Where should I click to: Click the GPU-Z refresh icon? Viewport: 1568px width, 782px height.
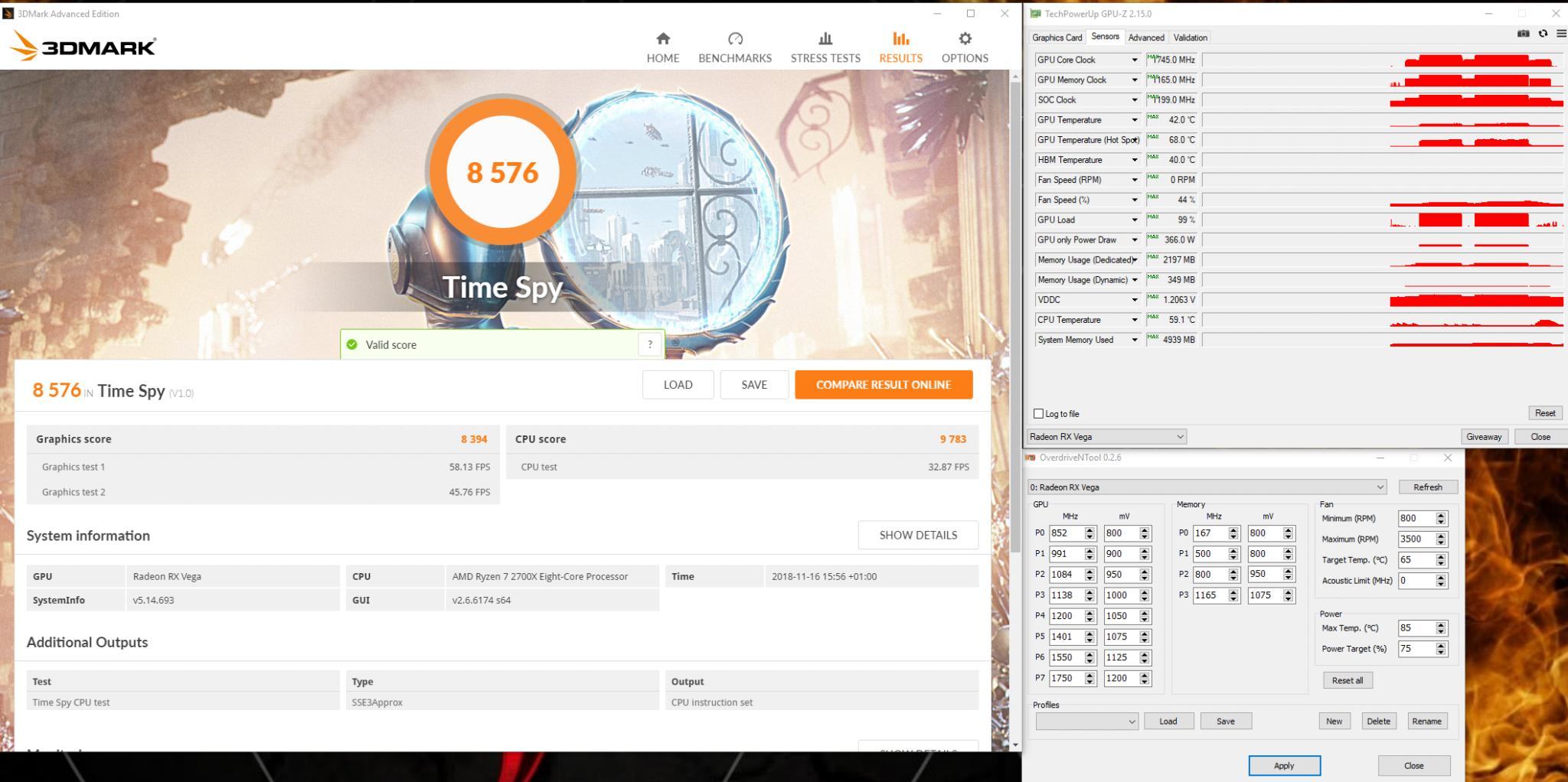pos(1543,34)
